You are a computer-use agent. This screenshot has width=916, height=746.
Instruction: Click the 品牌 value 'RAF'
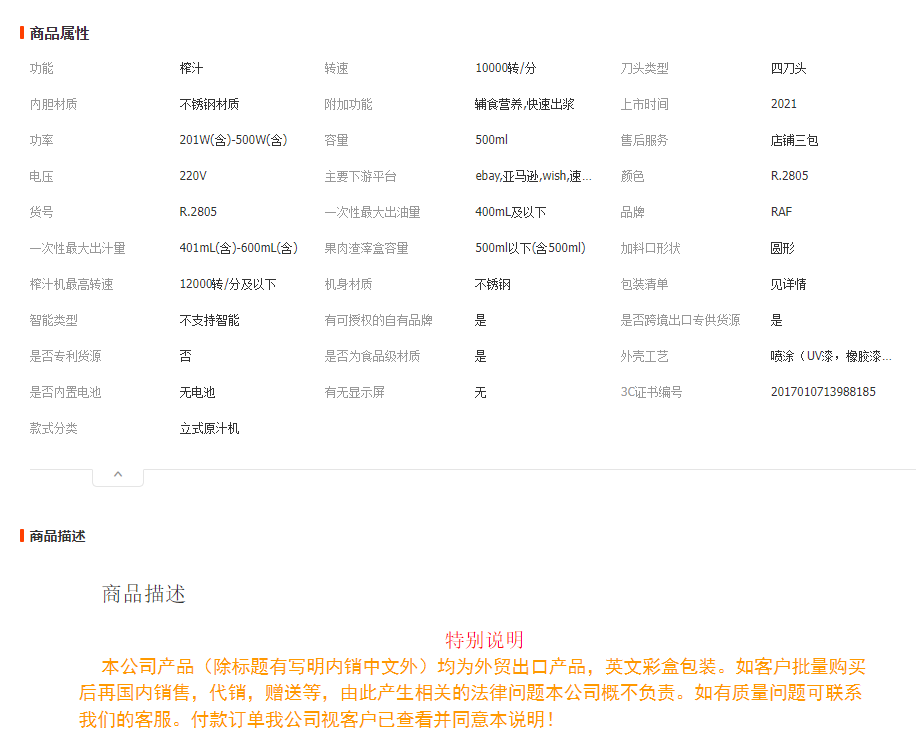point(781,212)
